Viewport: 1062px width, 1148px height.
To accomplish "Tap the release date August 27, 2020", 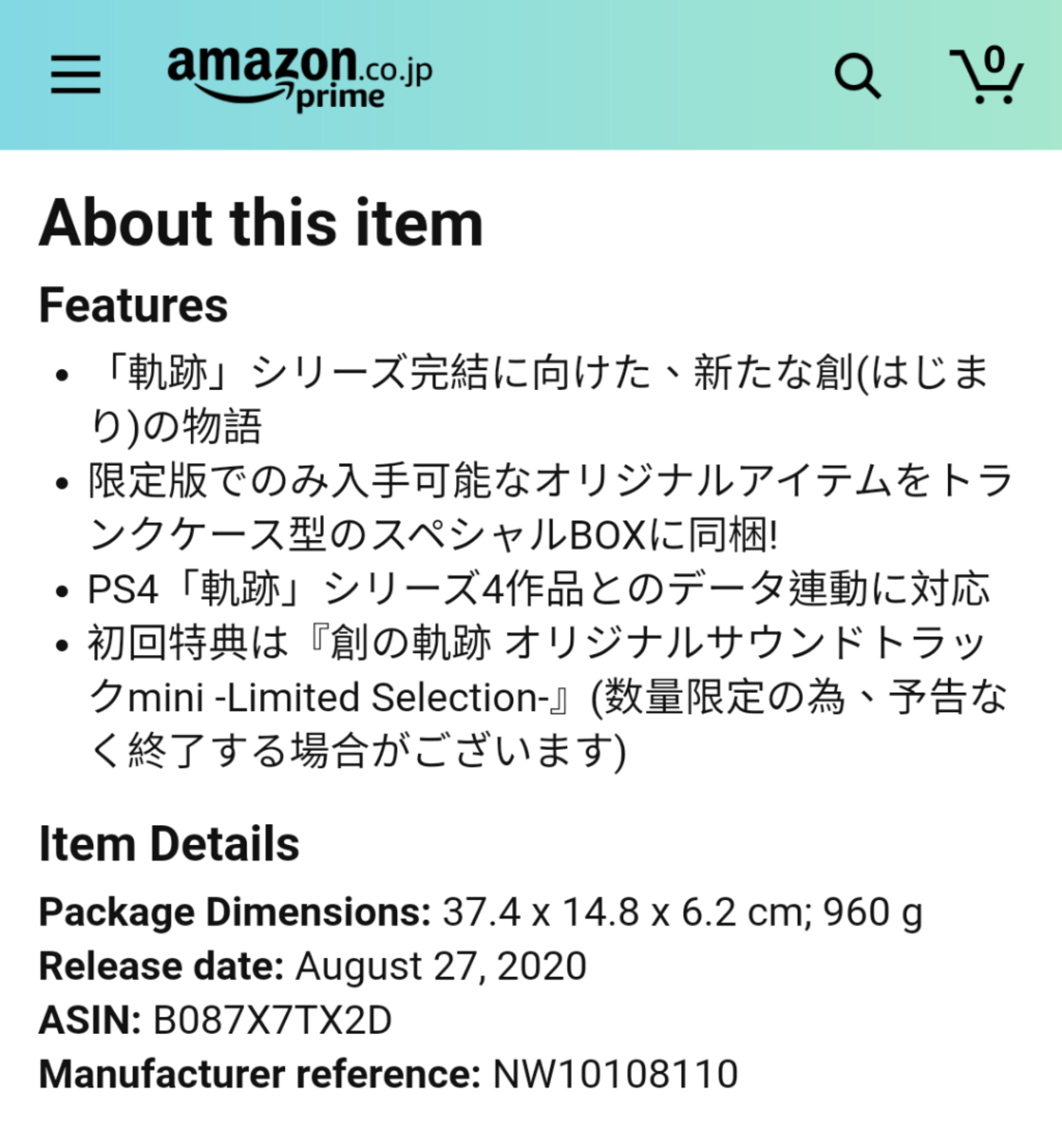I will (441, 966).
